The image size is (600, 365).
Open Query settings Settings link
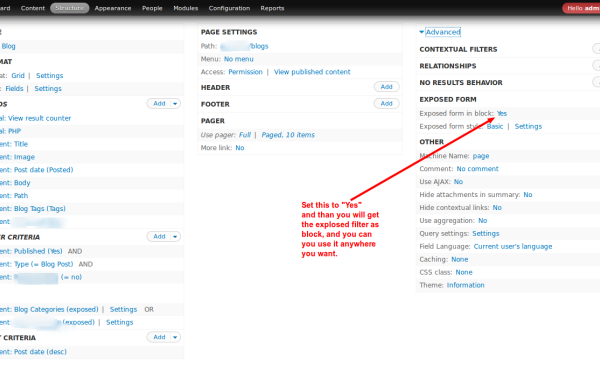point(486,234)
